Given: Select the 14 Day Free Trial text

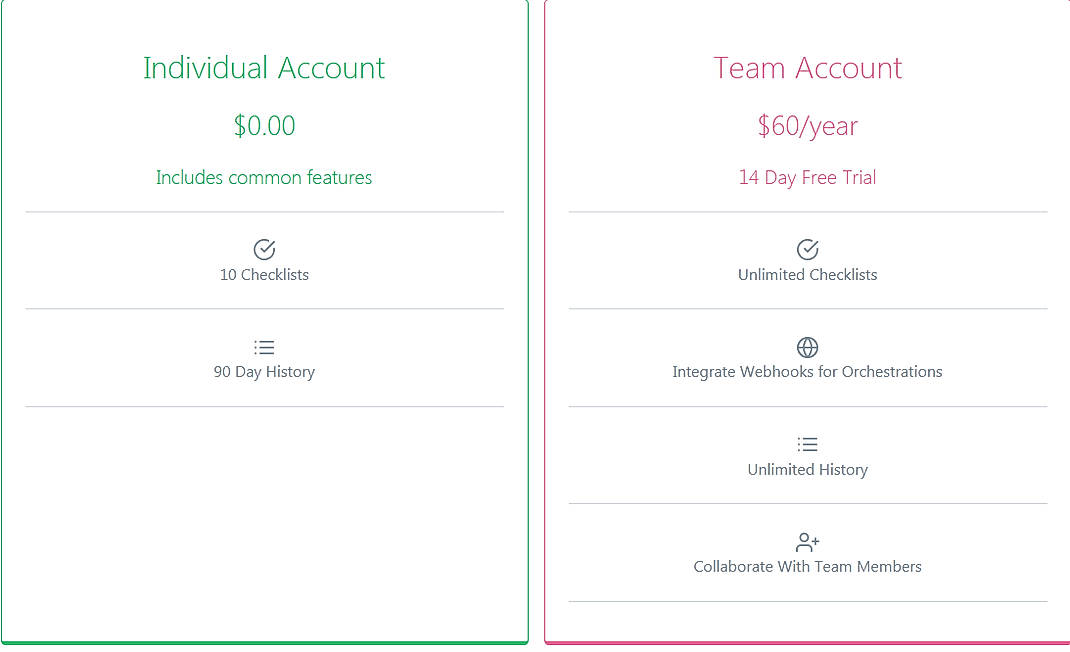Looking at the screenshot, I should (x=807, y=177).
